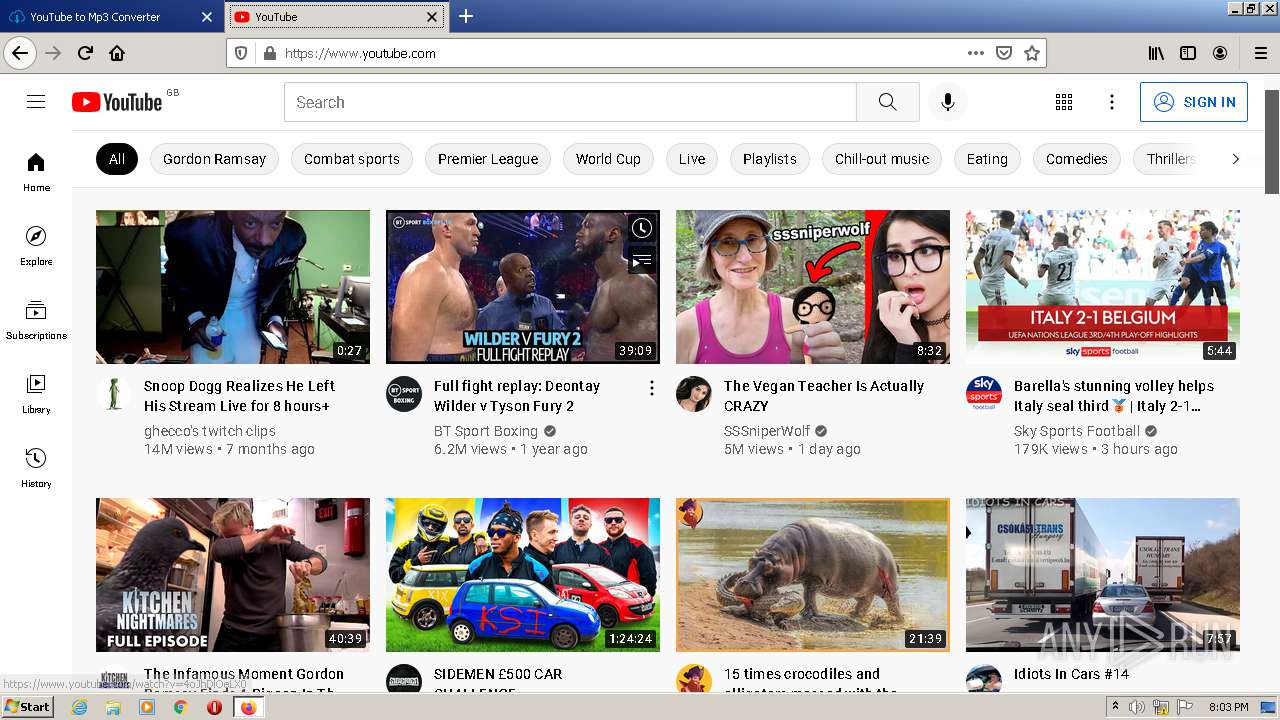Play hippo and crocodile video thumbnail
This screenshot has width=1280, height=720.
(x=813, y=575)
